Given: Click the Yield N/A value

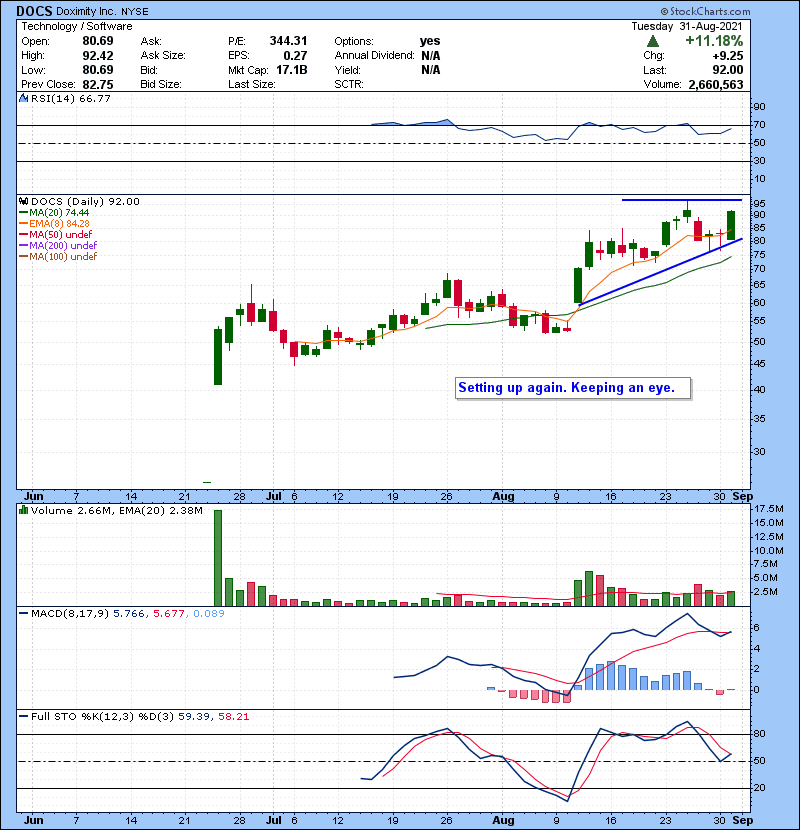Looking at the screenshot, I should tap(431, 70).
